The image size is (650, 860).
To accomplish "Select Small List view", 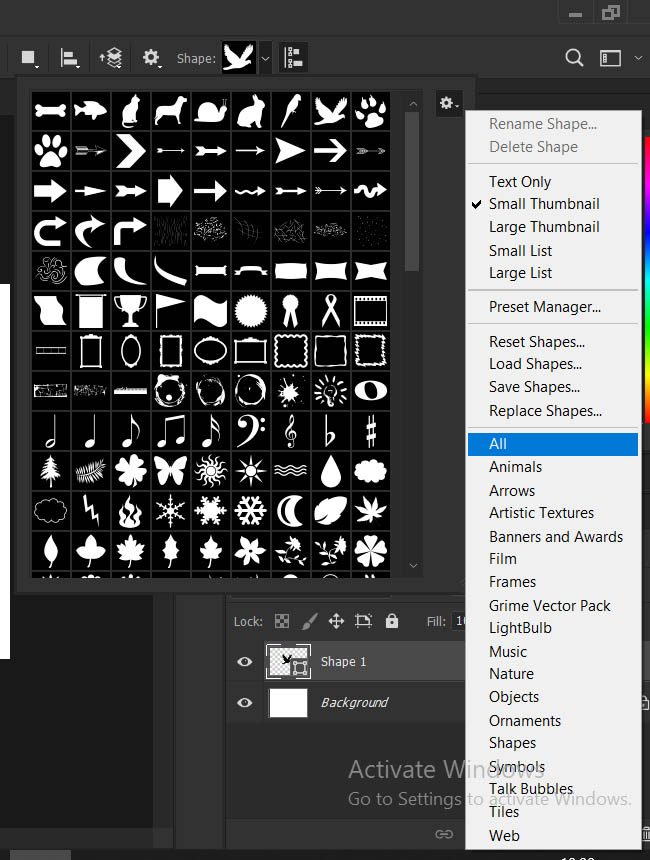I will pos(521,251).
